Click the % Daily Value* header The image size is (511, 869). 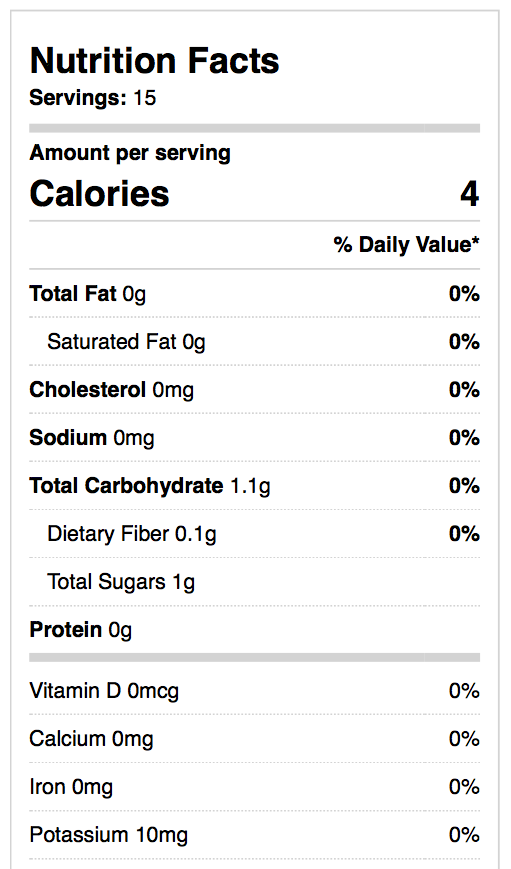[x=406, y=244]
